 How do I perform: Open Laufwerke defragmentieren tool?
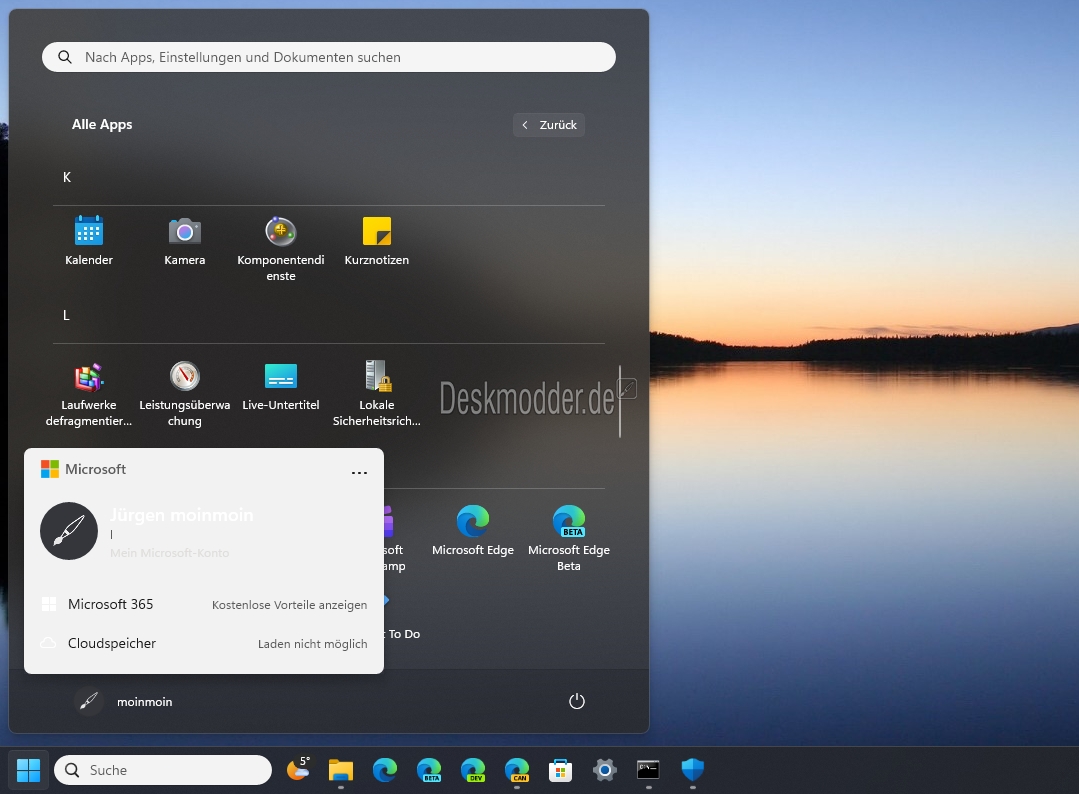(x=89, y=394)
